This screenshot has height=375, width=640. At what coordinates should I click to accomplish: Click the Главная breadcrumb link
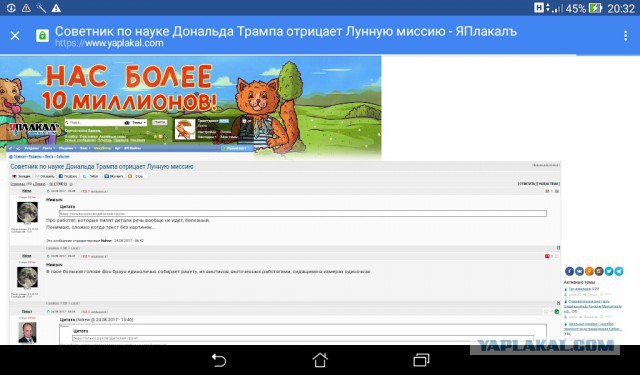20,157
